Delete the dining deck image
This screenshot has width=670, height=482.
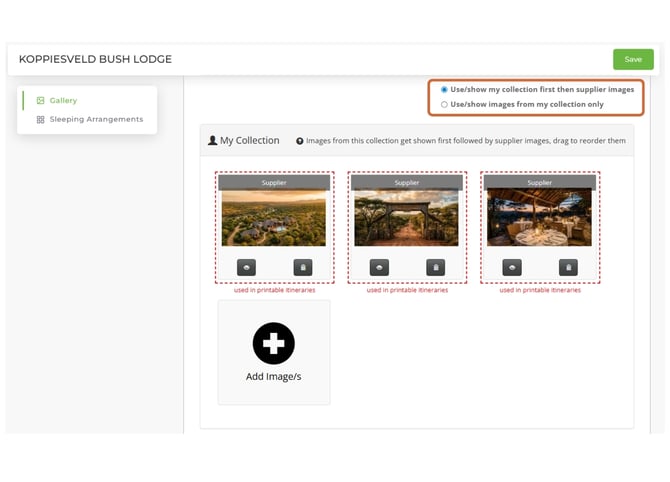568,267
